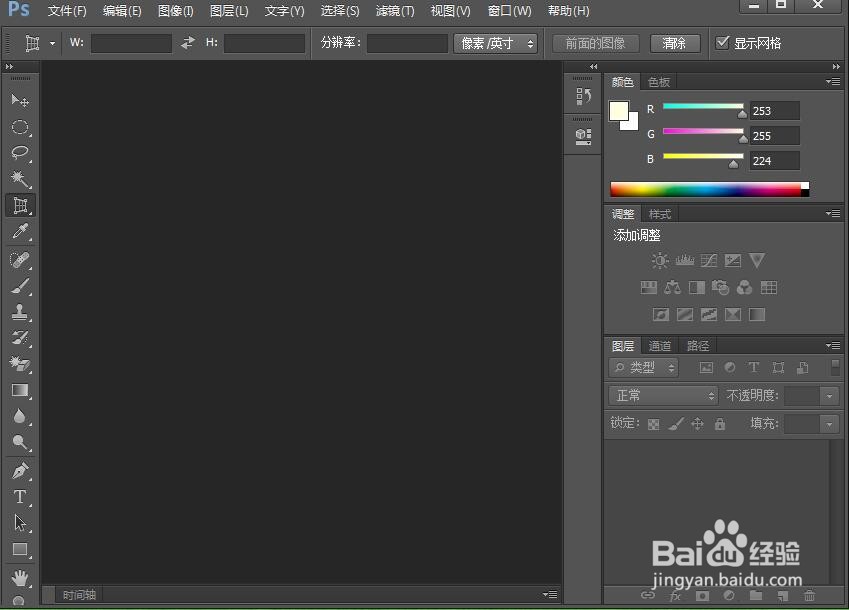Add a Channel Mixer adjustment
This screenshot has height=610, width=849.
(744, 287)
